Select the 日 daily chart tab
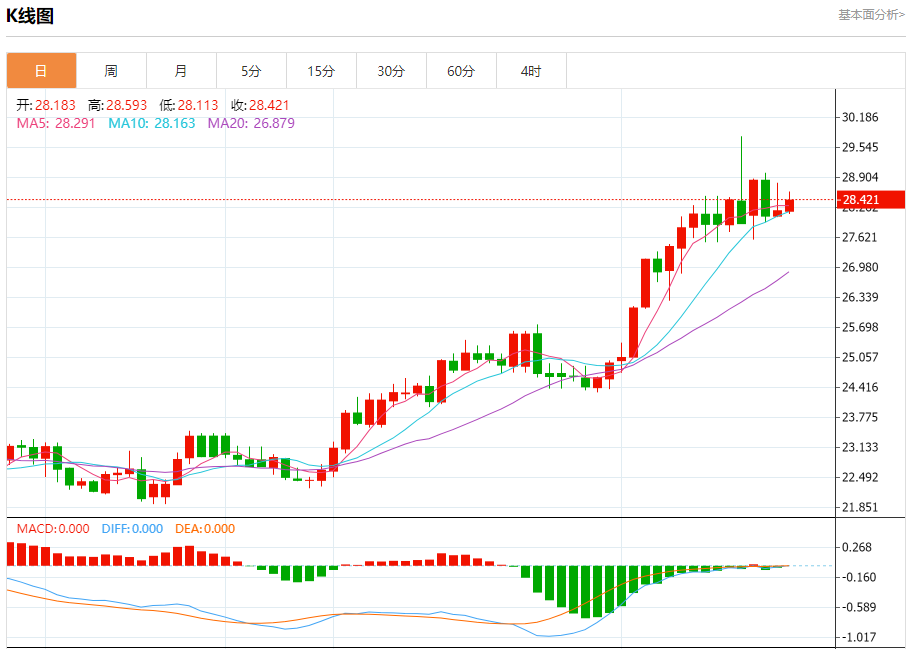Image resolution: width=910 pixels, height=649 pixels. click(x=41, y=71)
